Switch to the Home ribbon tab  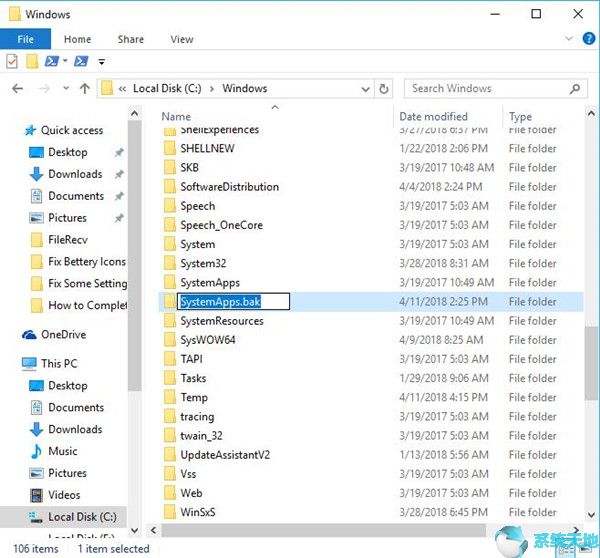tap(77, 39)
